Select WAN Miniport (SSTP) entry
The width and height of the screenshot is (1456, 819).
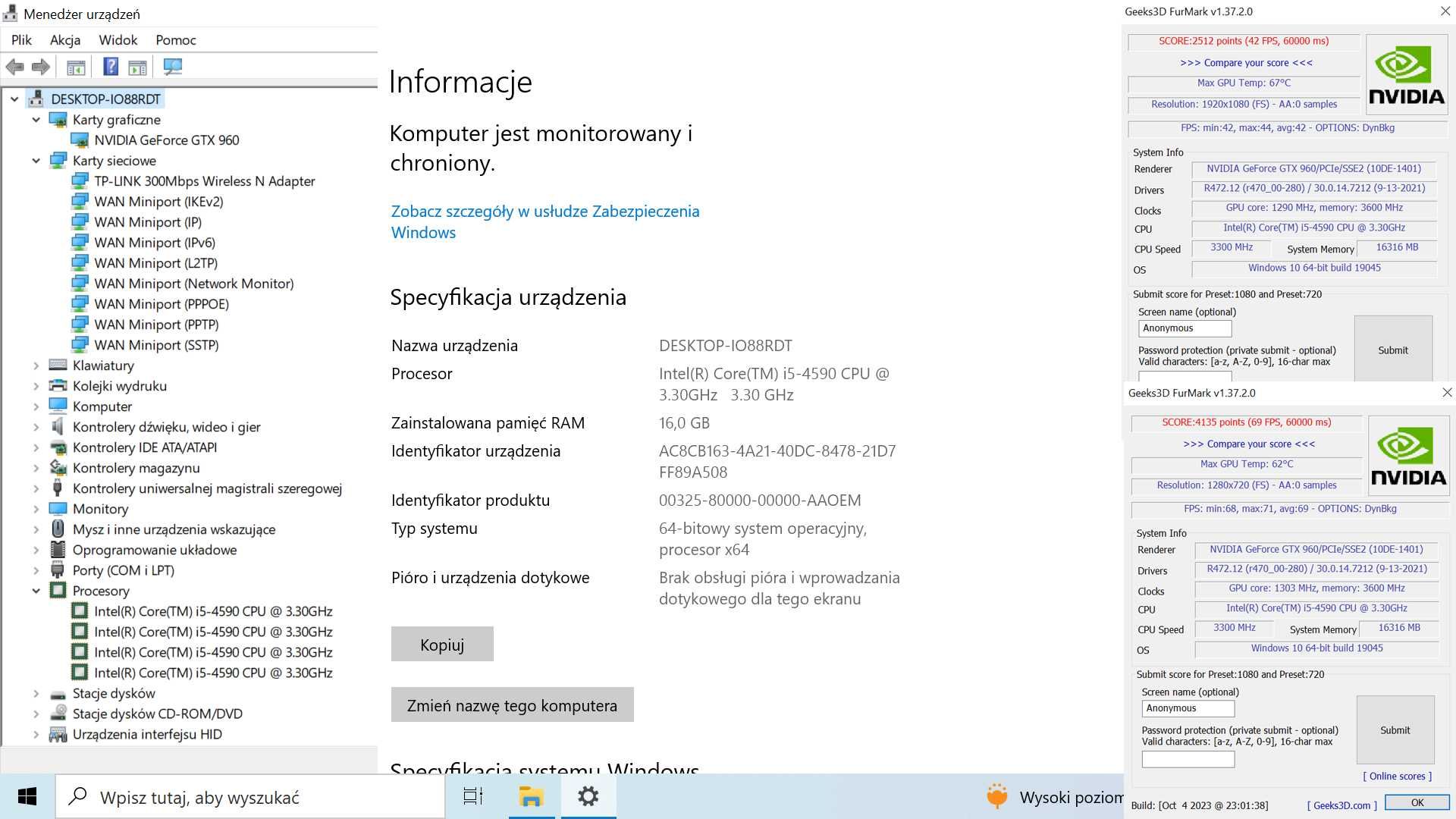tap(156, 345)
